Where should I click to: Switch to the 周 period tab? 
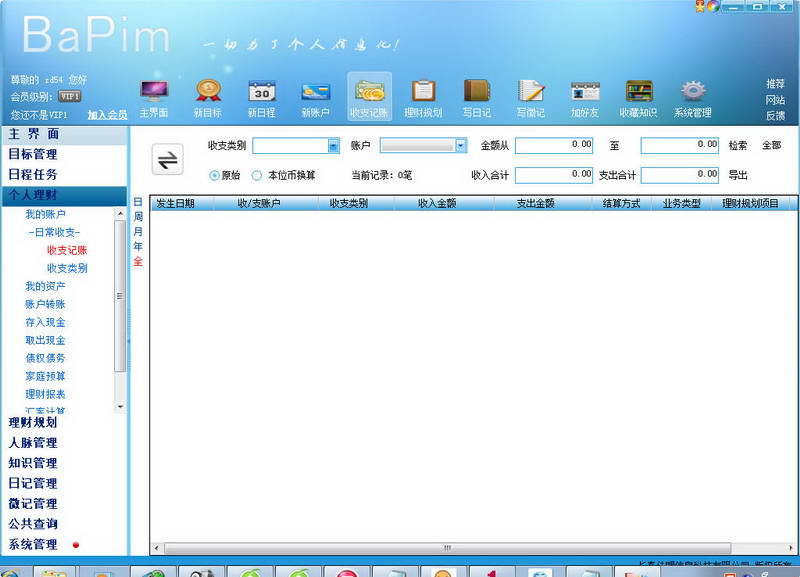coord(138,217)
